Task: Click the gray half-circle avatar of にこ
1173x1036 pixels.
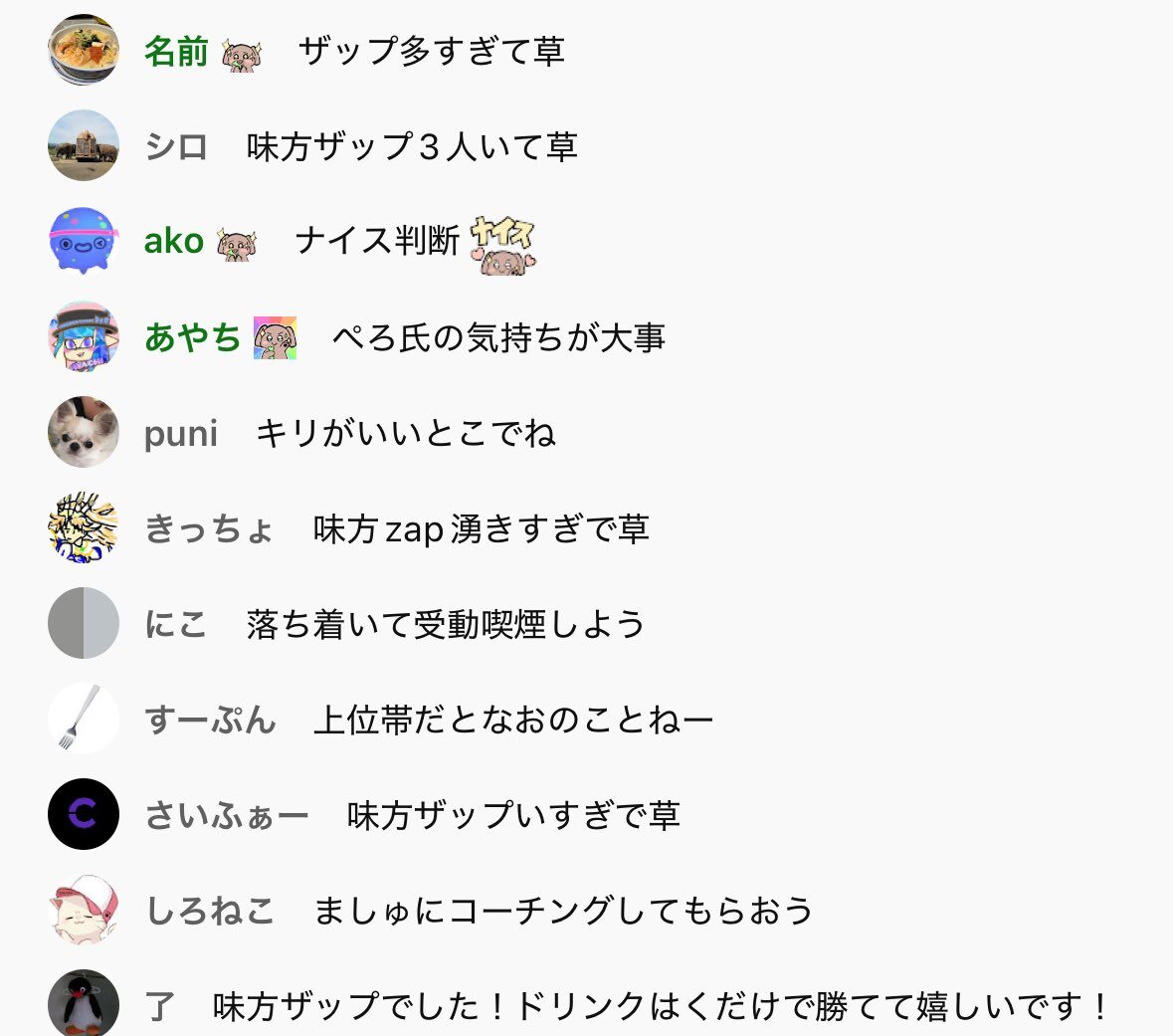Action: click(83, 623)
